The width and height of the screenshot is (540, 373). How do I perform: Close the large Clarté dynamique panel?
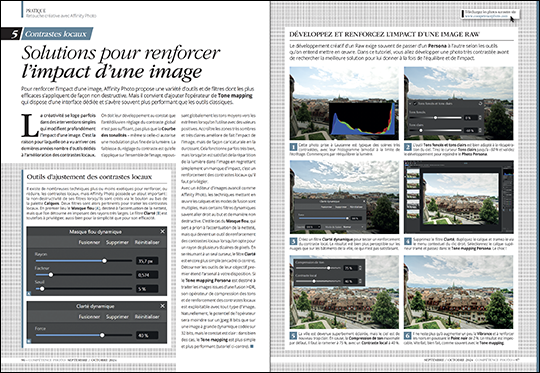coord(163,306)
